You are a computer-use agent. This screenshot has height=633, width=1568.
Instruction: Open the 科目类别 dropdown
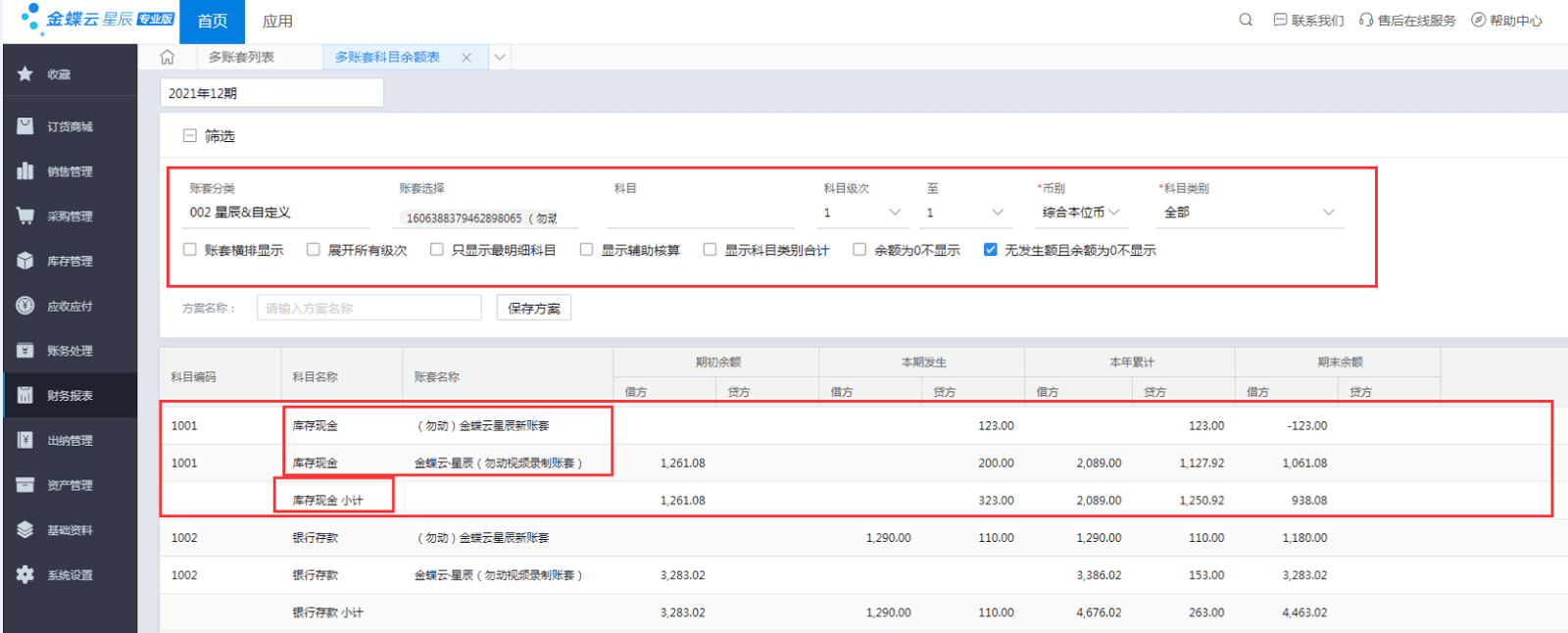(1249, 213)
